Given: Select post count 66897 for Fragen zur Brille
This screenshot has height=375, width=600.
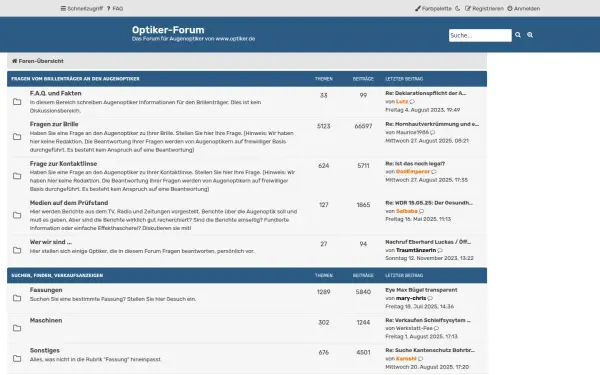Looking at the screenshot, I should point(363,126).
